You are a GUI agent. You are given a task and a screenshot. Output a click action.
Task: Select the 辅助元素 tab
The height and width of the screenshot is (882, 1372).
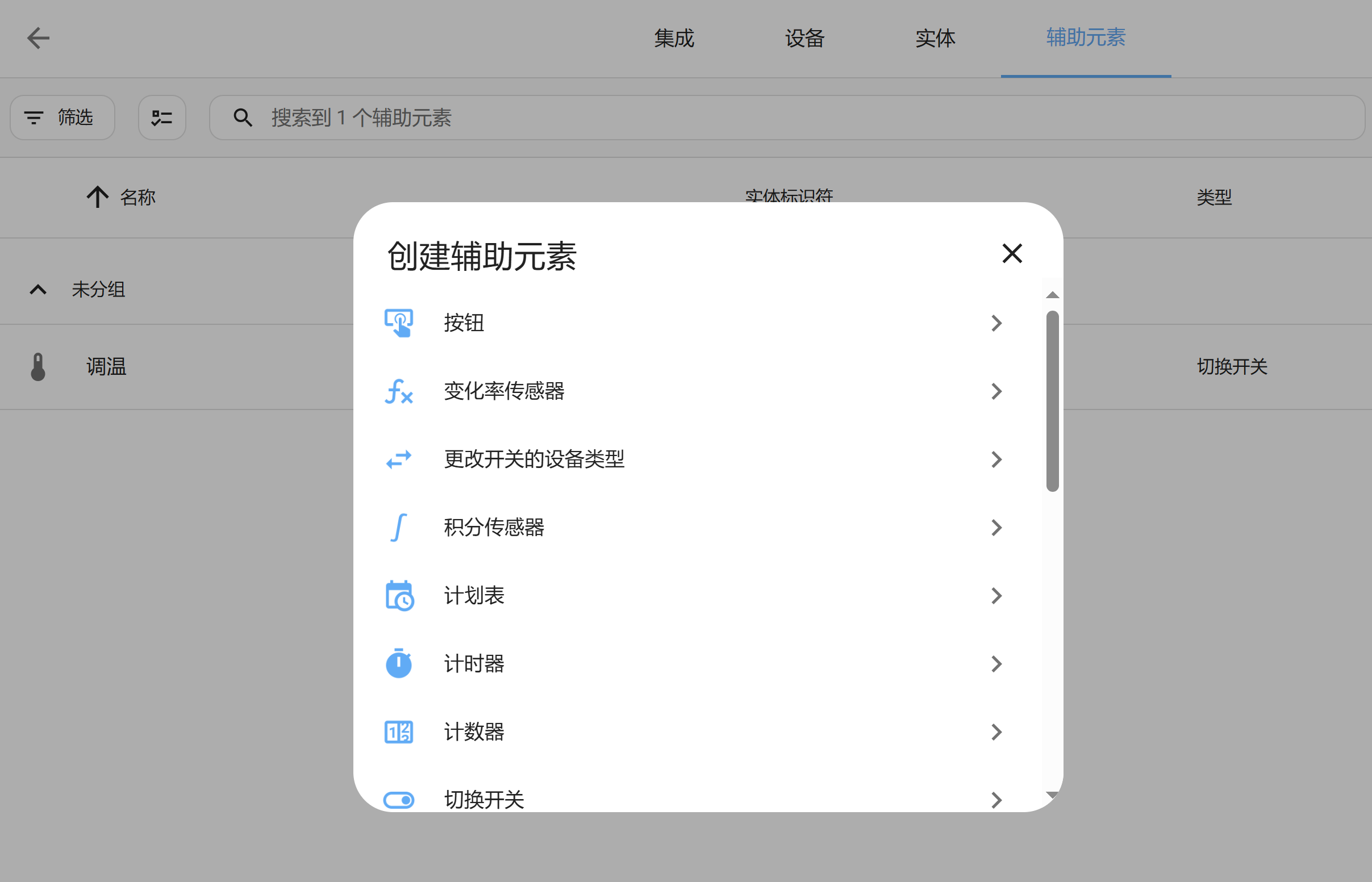[x=1086, y=39]
